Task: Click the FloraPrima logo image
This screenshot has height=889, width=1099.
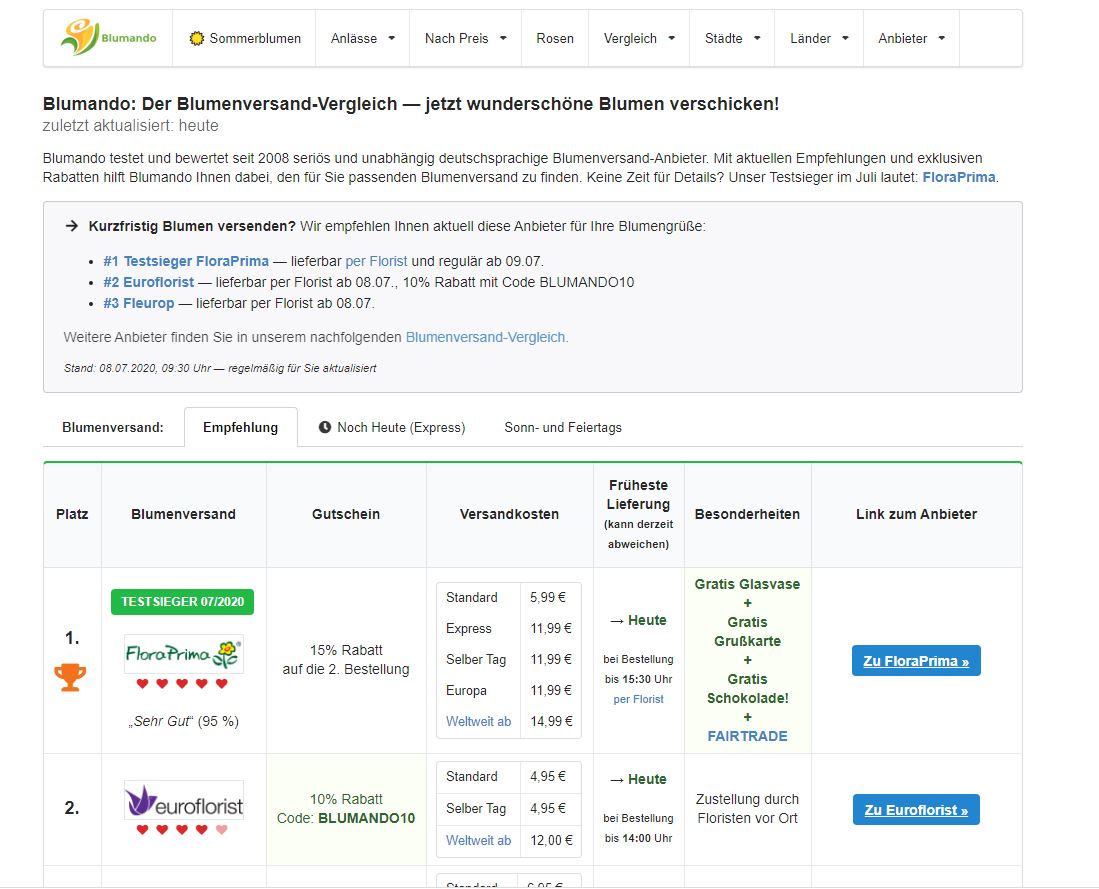Action: [x=184, y=654]
